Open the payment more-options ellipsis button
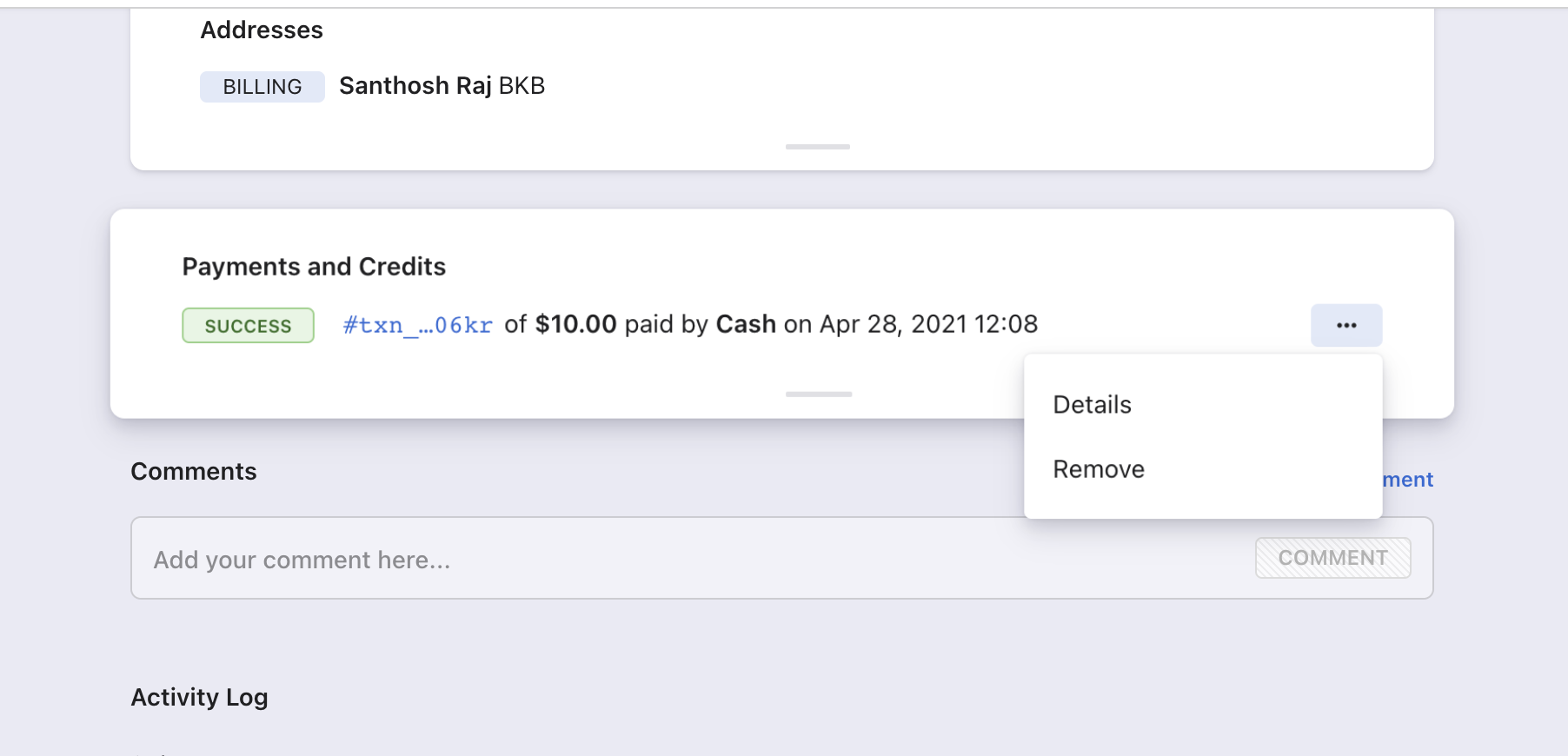The width and height of the screenshot is (1568, 756). (1345, 325)
